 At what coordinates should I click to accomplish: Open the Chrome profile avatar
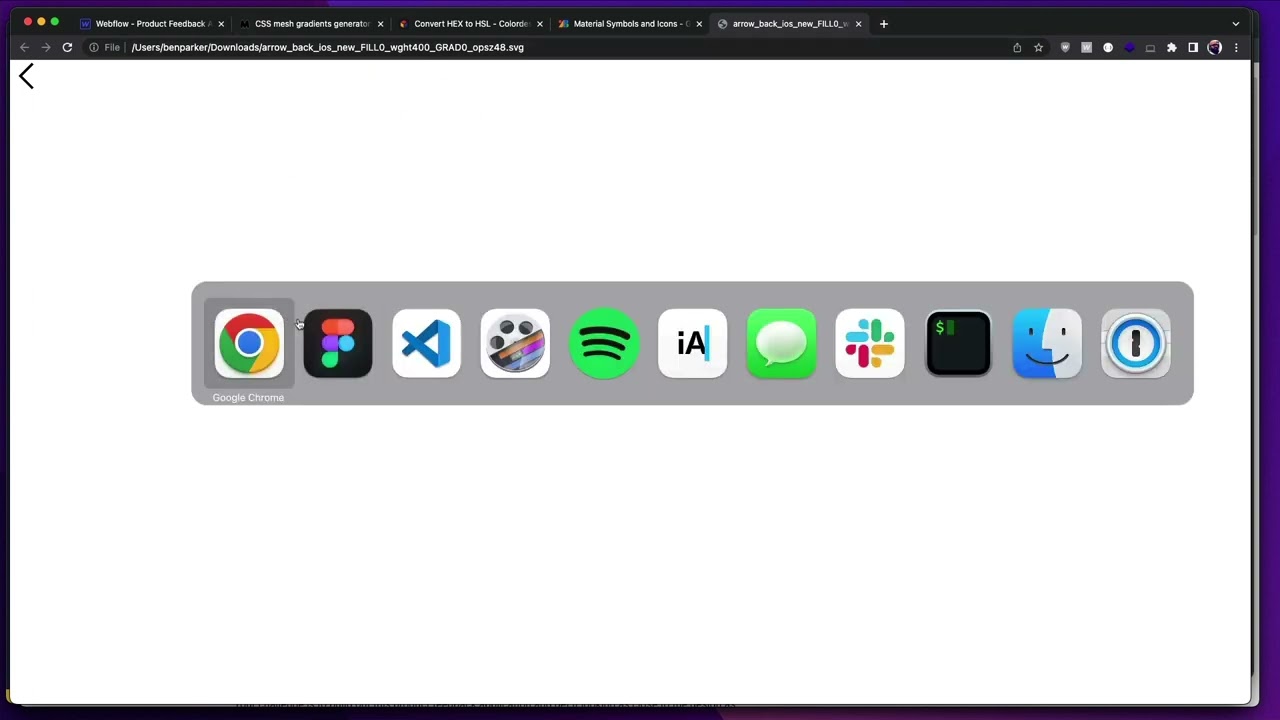(1214, 47)
